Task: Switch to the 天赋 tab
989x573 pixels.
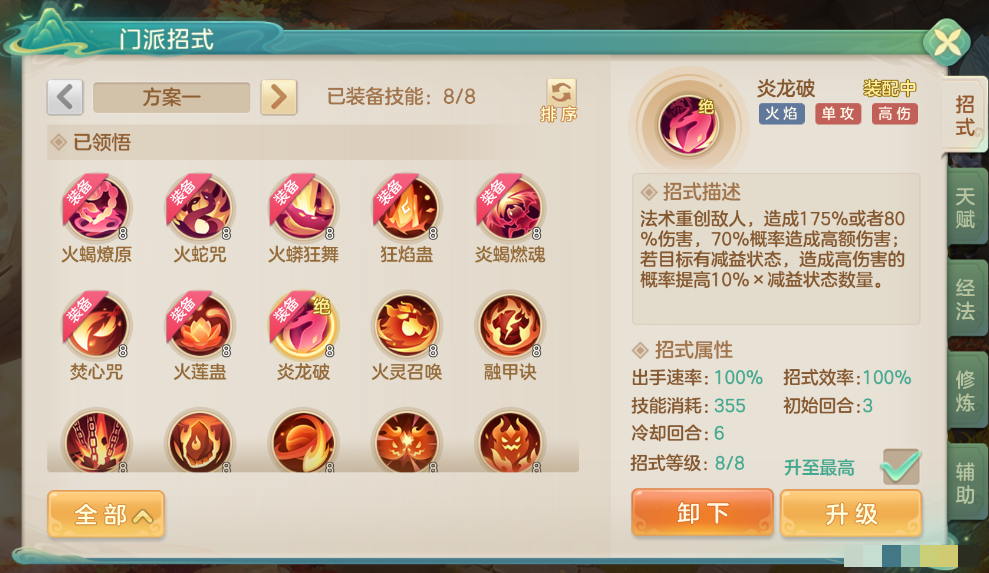Action: 966,208
